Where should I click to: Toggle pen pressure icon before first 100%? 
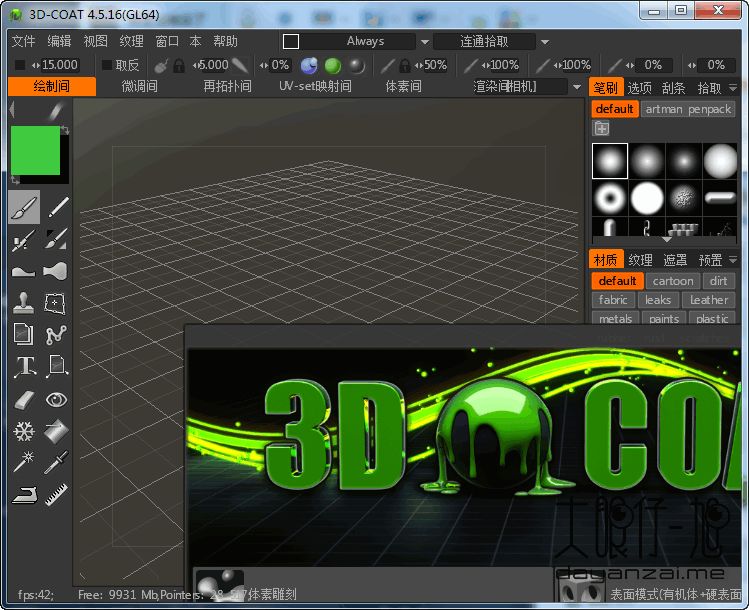tap(471, 65)
